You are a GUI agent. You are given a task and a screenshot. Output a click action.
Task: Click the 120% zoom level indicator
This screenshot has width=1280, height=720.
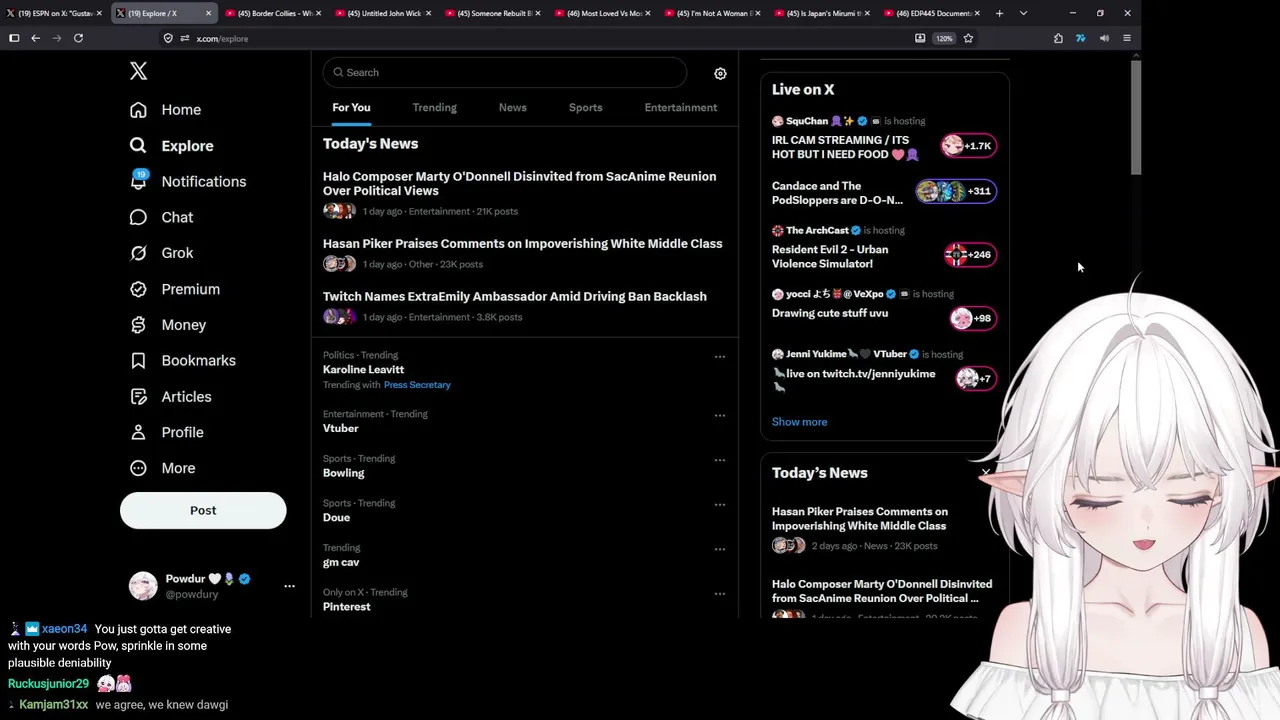pyautogui.click(x=944, y=38)
